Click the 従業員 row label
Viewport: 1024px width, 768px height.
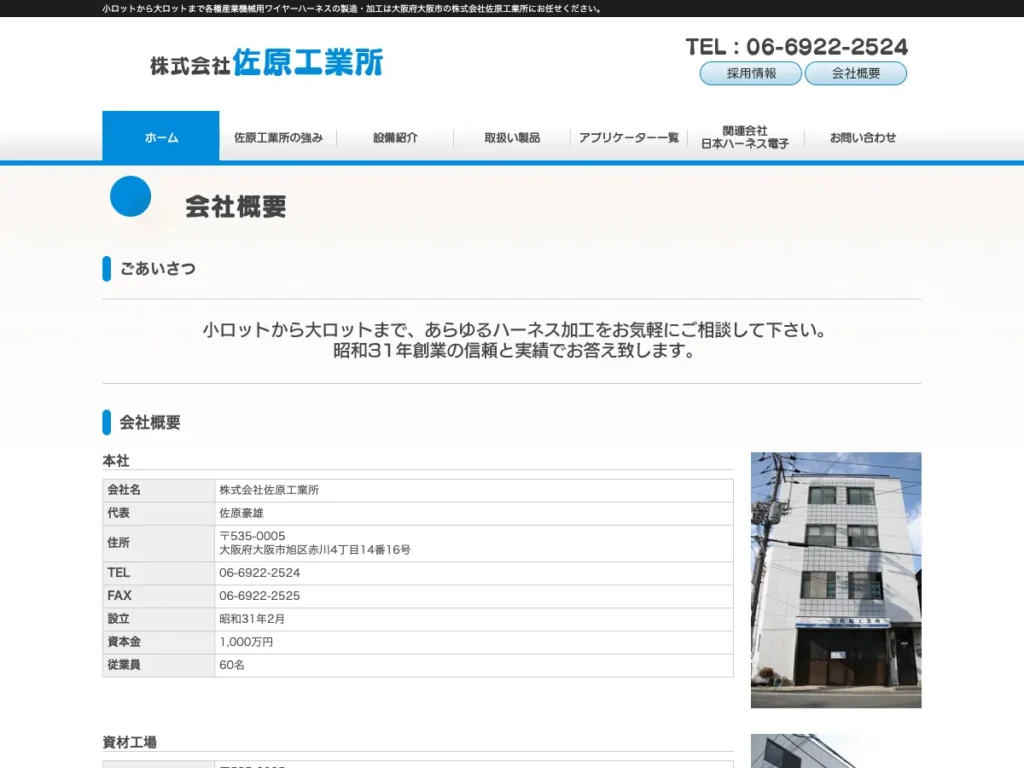(x=124, y=665)
